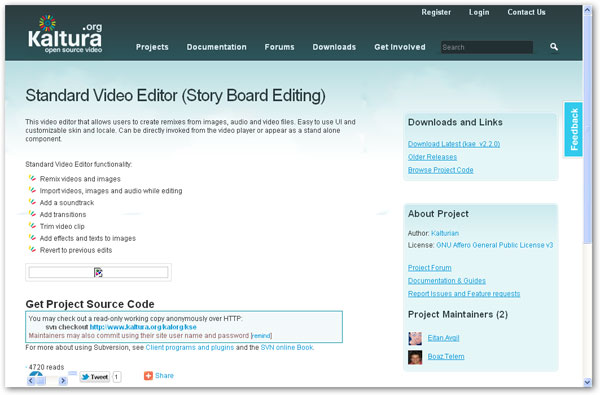Open the Documentation menu

click(217, 47)
